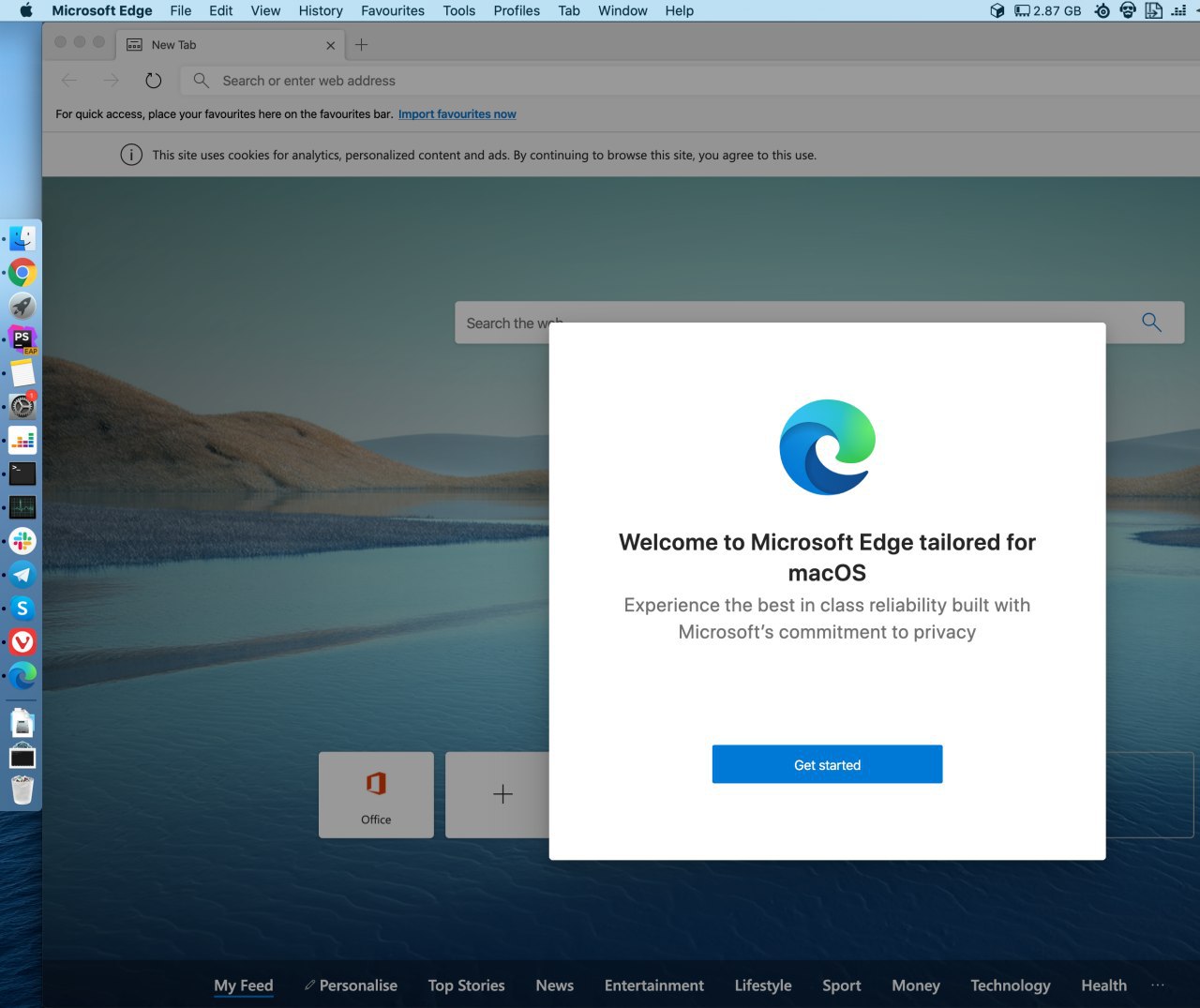Close the New Tab tab

point(330,45)
